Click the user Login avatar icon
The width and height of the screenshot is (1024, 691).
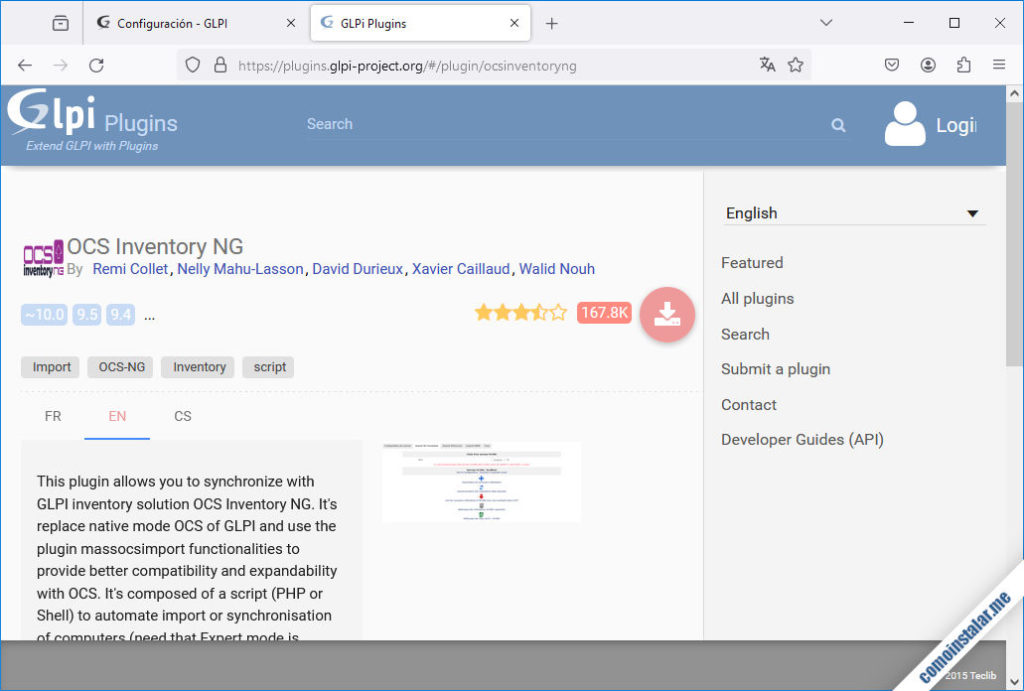point(905,125)
